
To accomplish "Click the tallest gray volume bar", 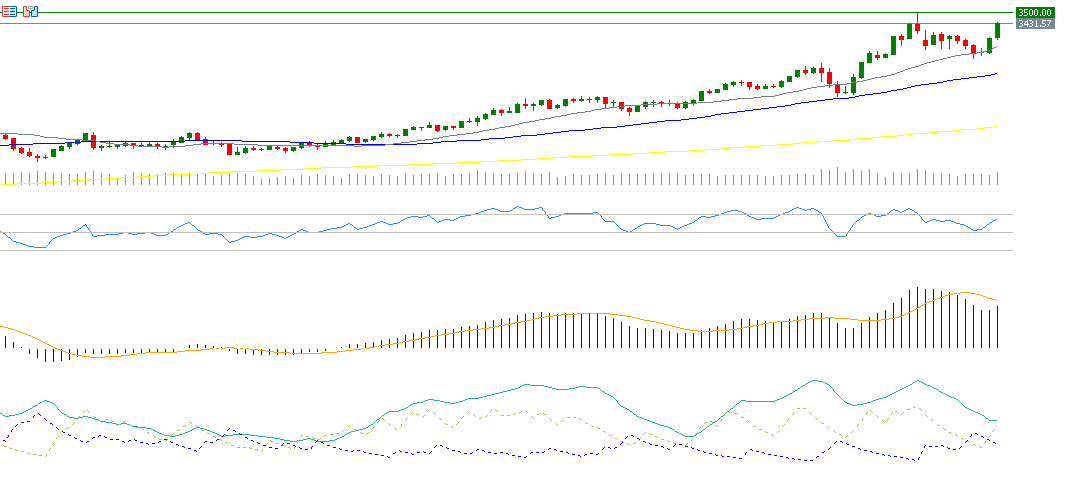I will click(836, 176).
